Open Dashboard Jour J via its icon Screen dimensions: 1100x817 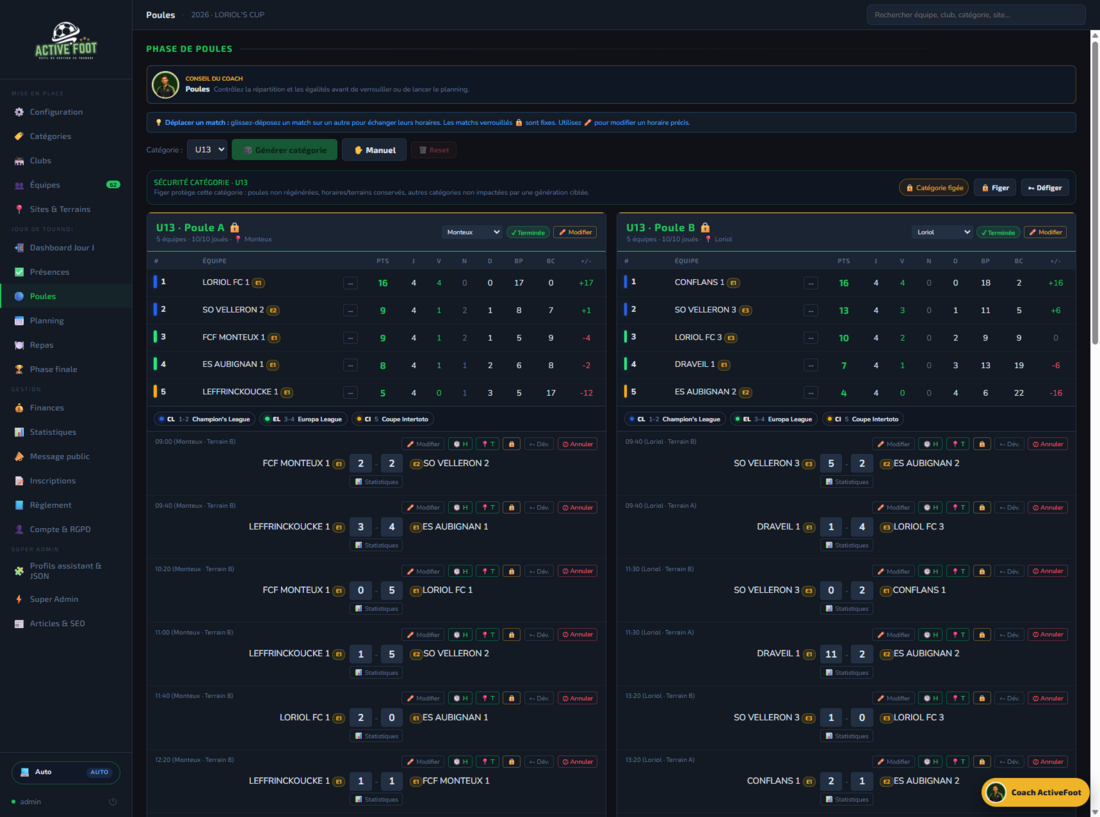19,248
